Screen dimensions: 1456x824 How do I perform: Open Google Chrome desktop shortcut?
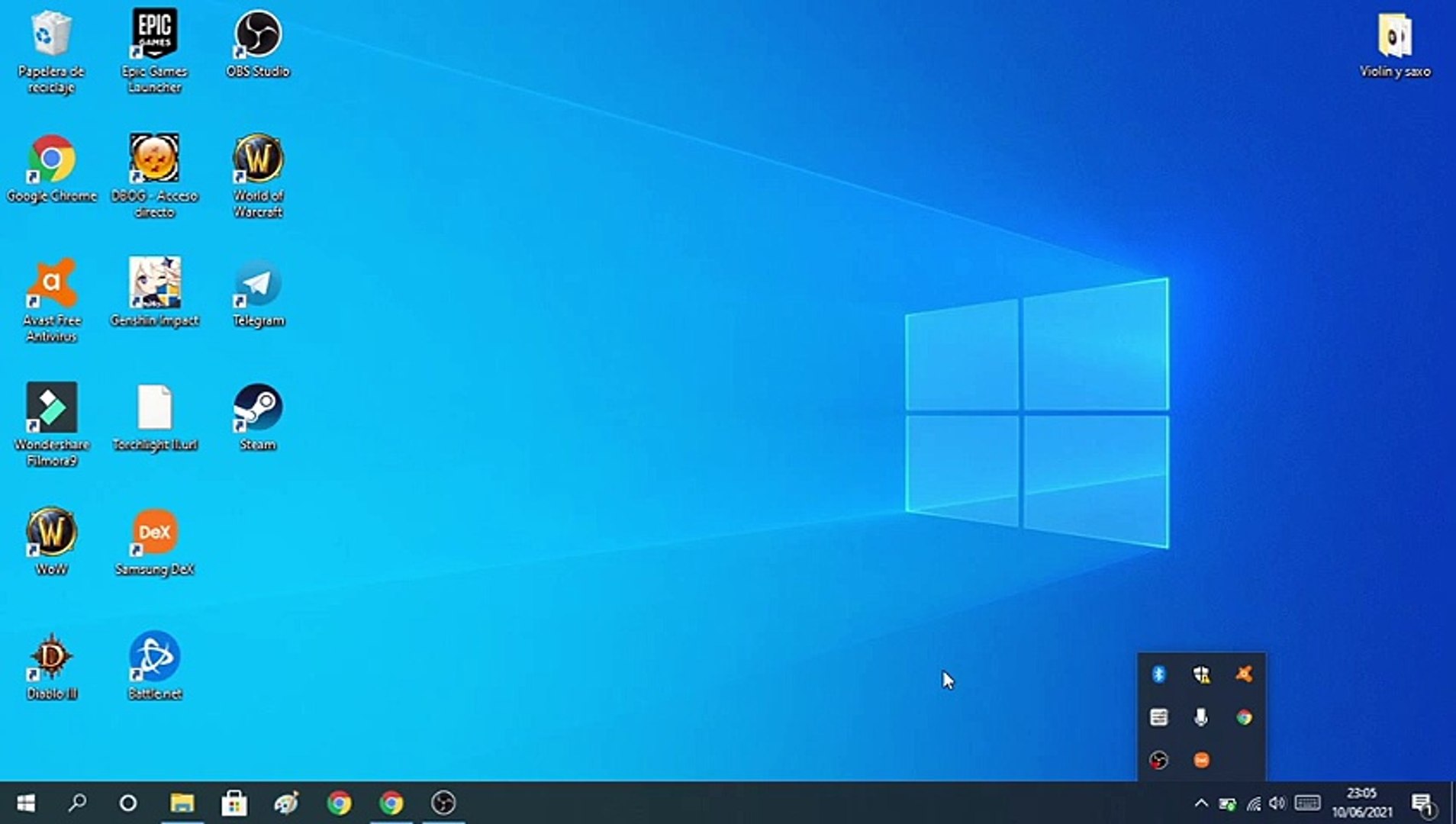tap(51, 160)
